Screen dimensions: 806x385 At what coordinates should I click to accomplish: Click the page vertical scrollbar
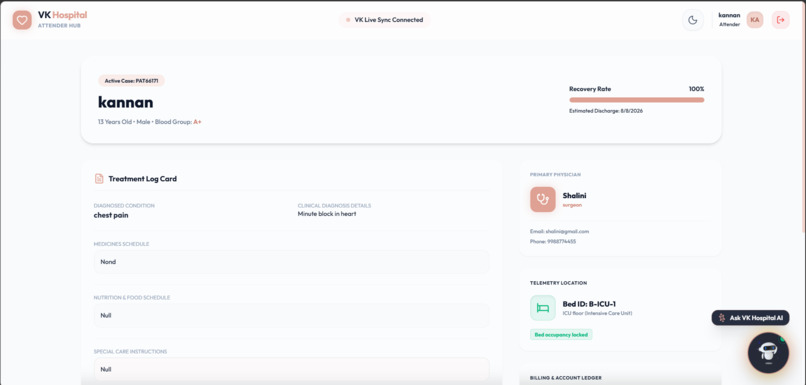pyautogui.click(x=803, y=116)
